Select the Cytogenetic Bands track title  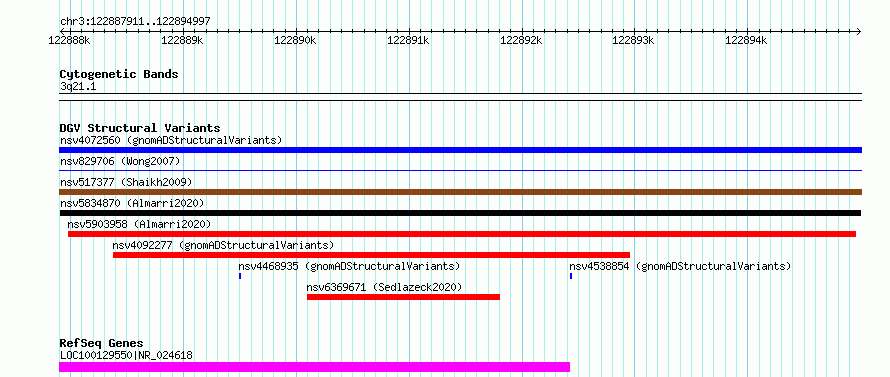119,74
